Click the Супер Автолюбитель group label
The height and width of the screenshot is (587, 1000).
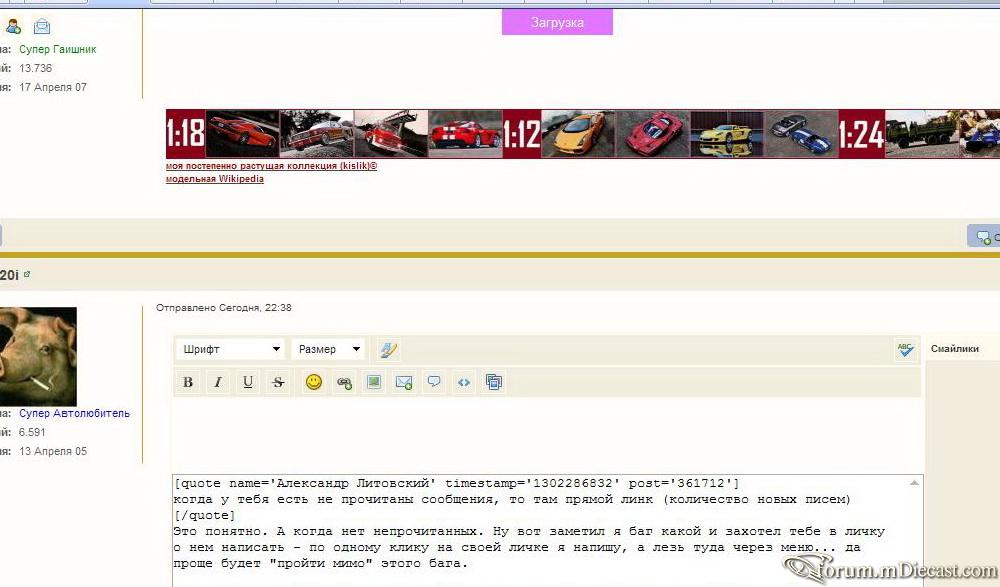(74, 413)
